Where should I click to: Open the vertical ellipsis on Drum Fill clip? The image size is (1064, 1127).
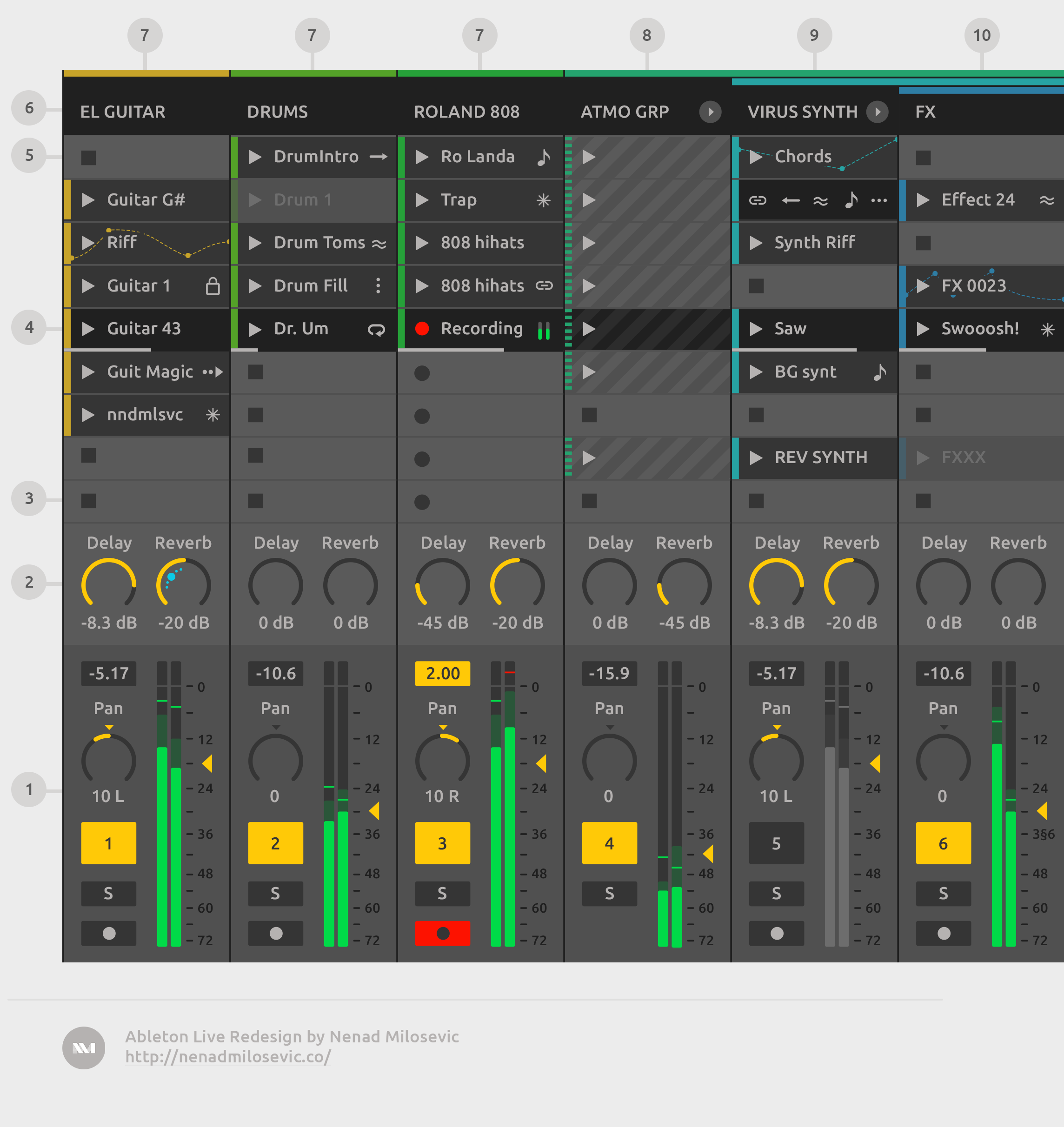point(378,286)
